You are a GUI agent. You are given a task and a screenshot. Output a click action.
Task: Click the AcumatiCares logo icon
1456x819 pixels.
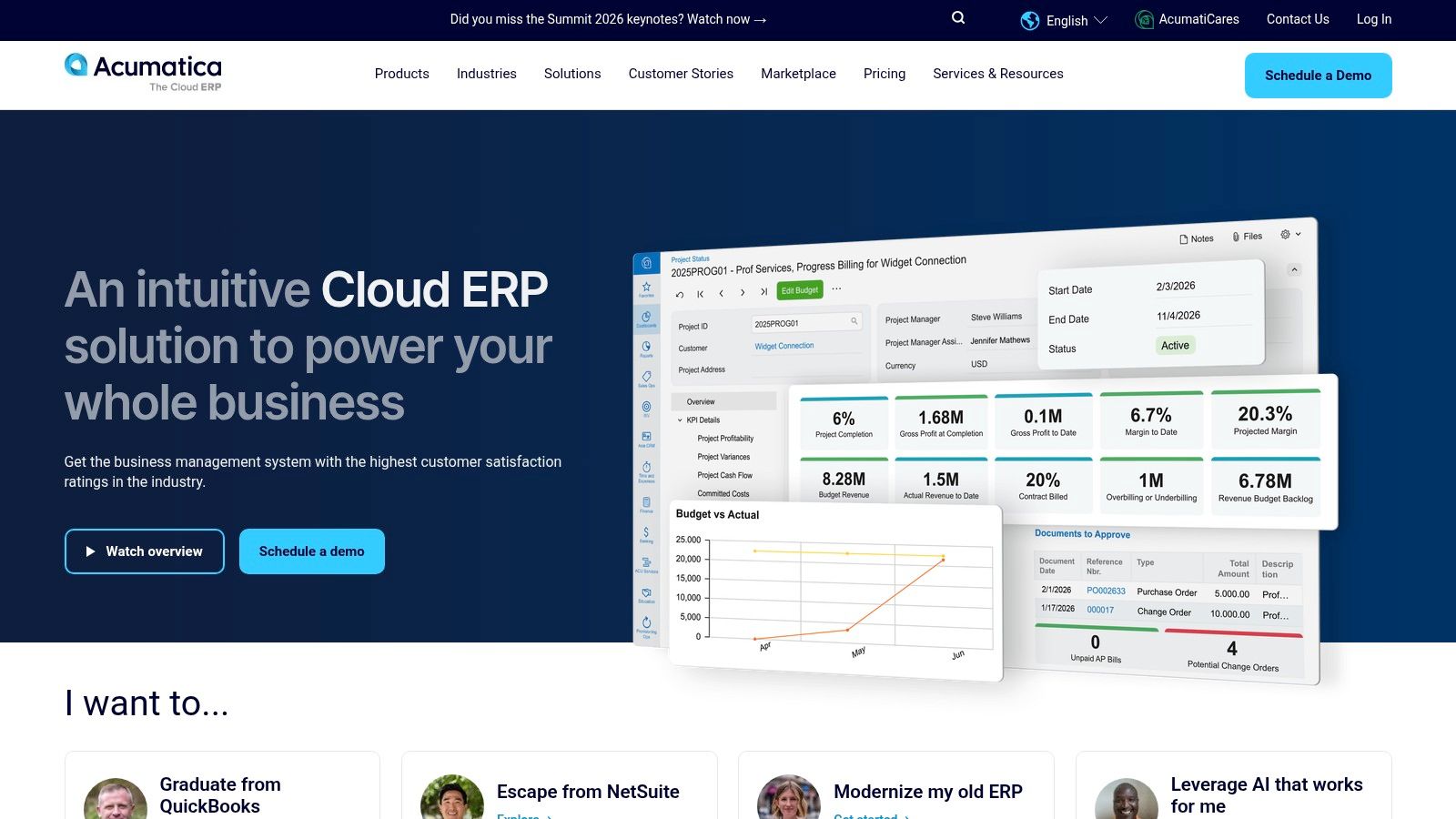[x=1144, y=19]
